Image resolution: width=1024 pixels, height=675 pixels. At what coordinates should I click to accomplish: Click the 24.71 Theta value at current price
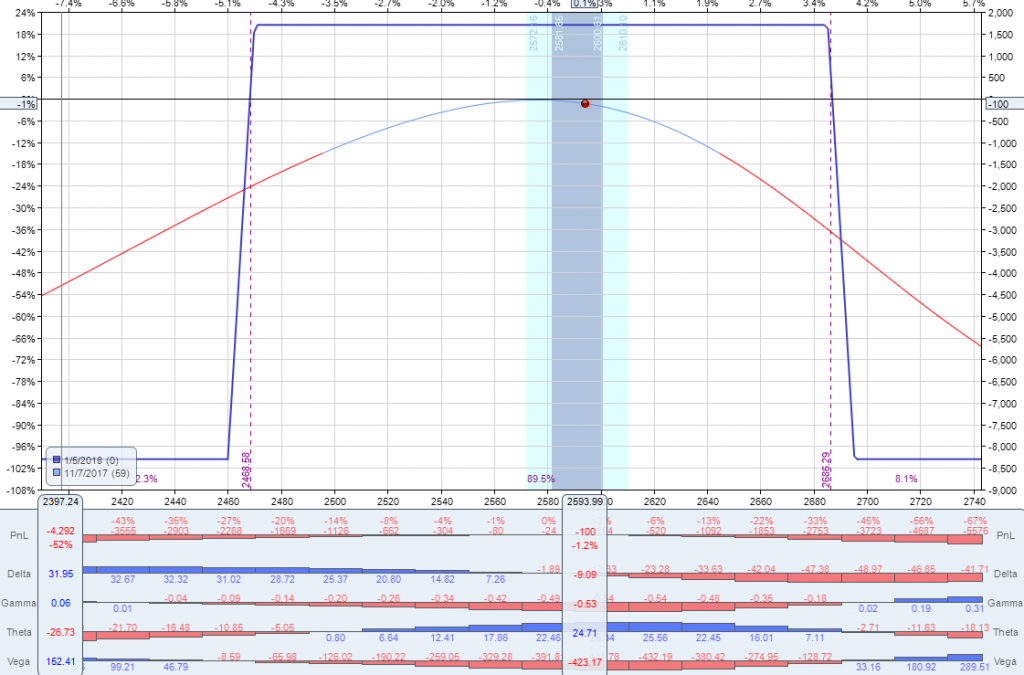pos(584,633)
